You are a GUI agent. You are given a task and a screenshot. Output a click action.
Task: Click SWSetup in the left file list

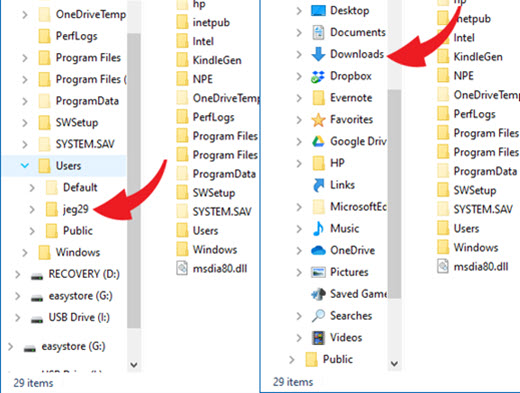tap(214, 193)
